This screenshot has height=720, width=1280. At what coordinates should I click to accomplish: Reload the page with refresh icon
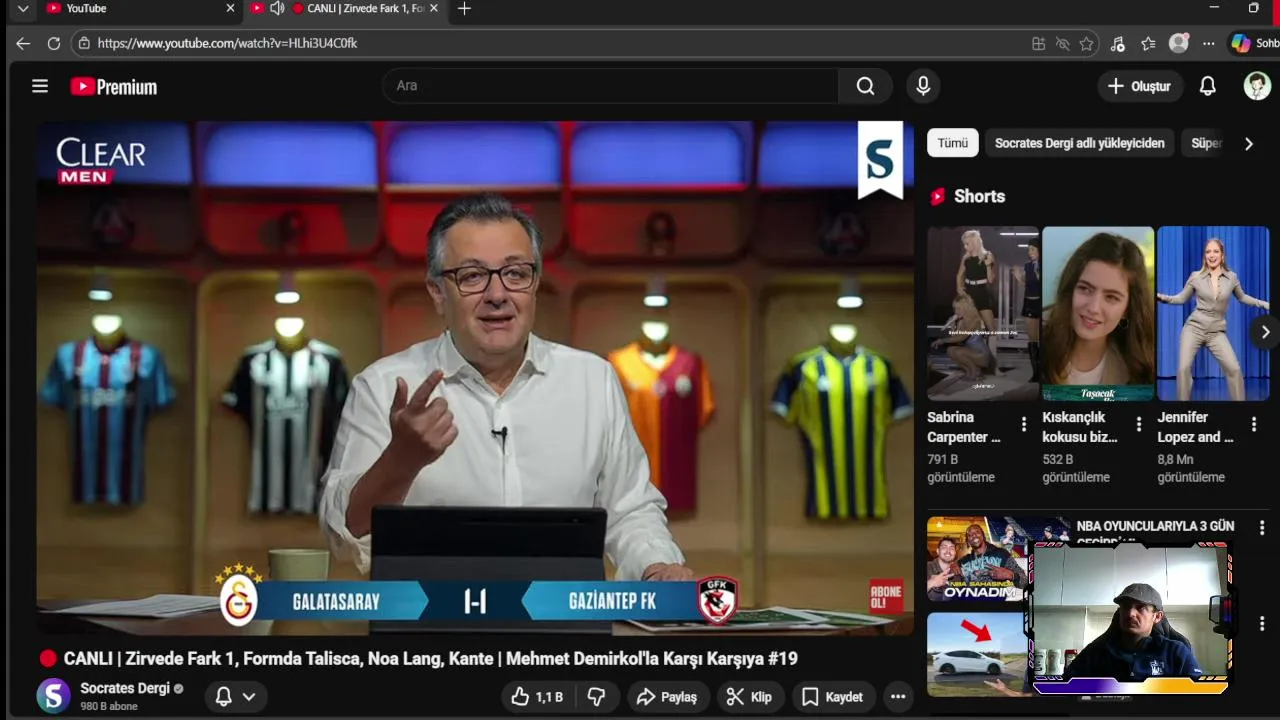coord(54,43)
